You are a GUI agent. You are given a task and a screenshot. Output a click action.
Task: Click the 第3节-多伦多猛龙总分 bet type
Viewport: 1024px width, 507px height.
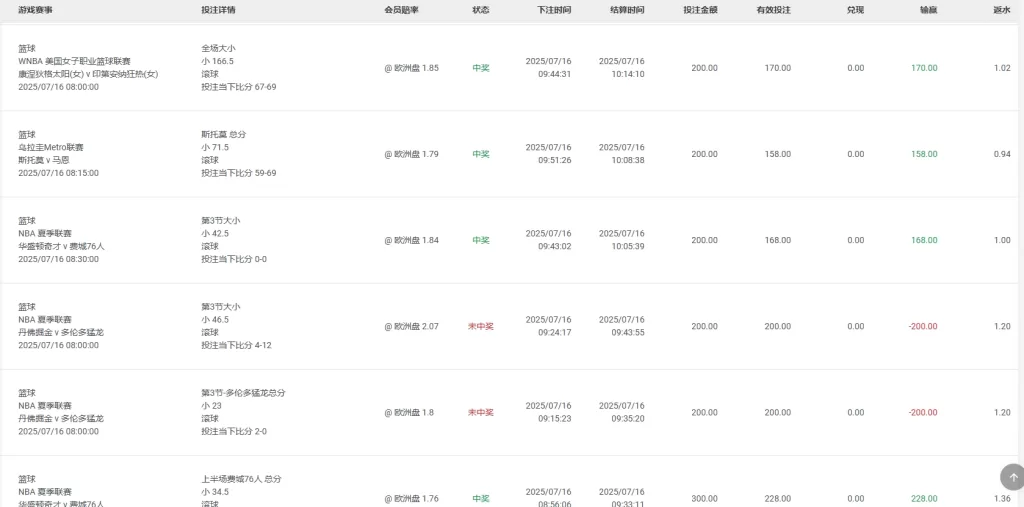point(244,393)
